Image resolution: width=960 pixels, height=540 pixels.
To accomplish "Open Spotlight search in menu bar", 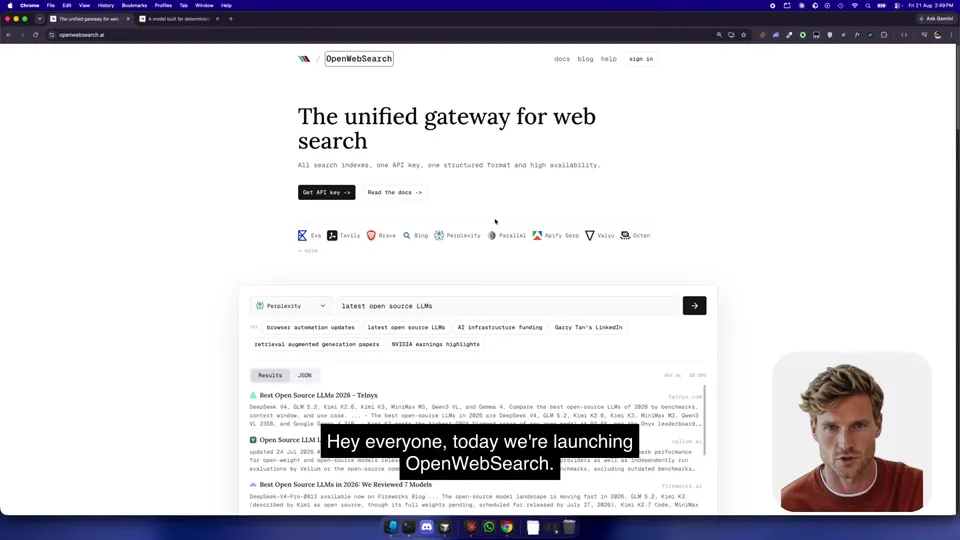I will click(868, 6).
